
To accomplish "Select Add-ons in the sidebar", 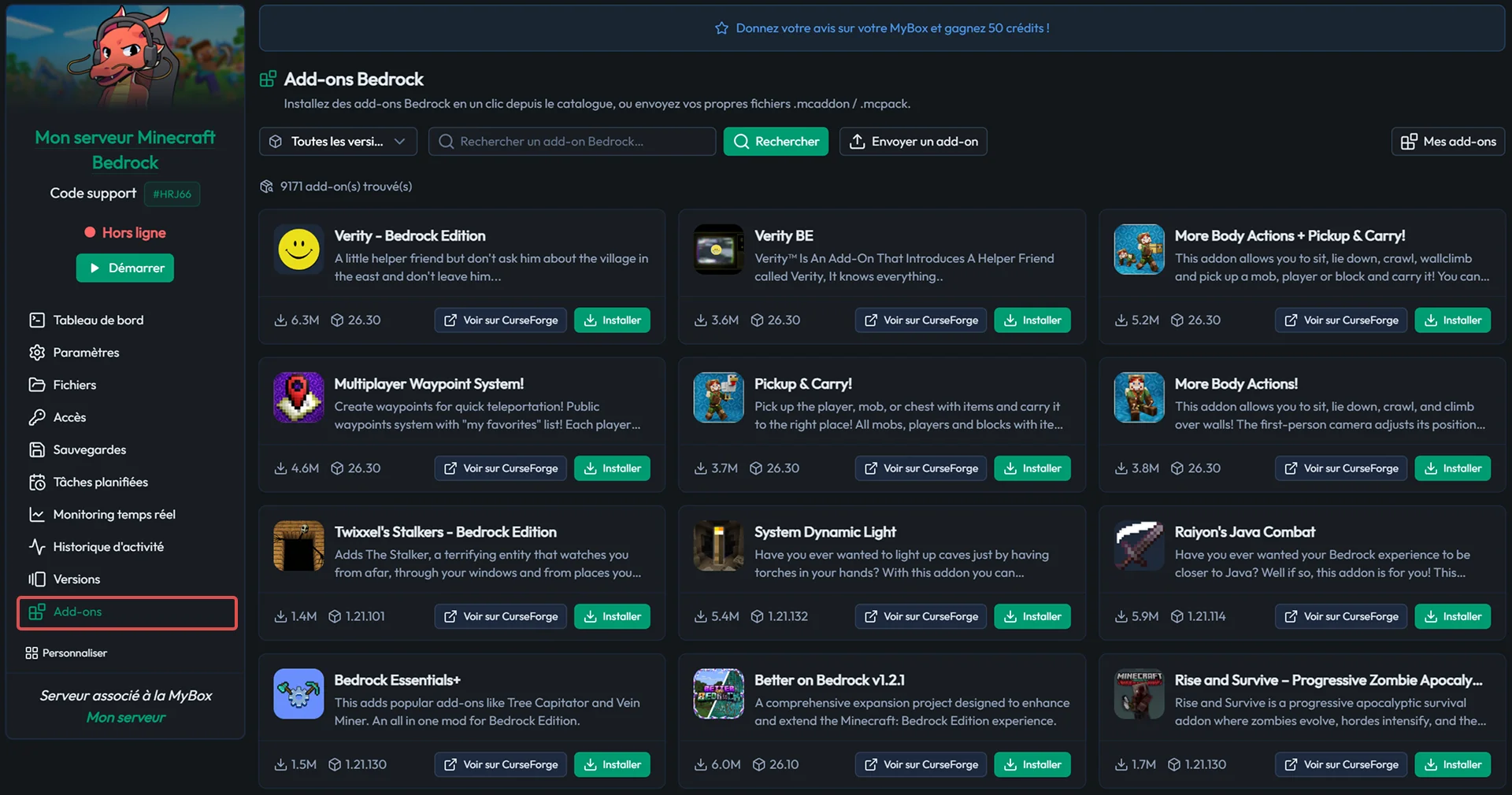I will point(127,612).
